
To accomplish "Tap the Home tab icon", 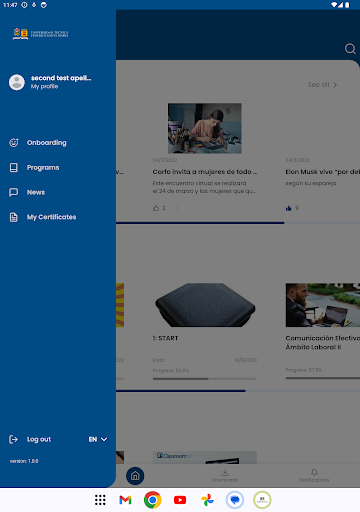I will point(135,476).
